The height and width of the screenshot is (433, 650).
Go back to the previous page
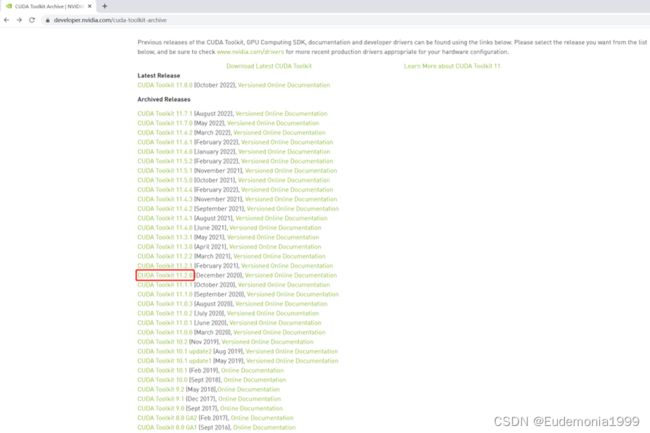click(7, 20)
